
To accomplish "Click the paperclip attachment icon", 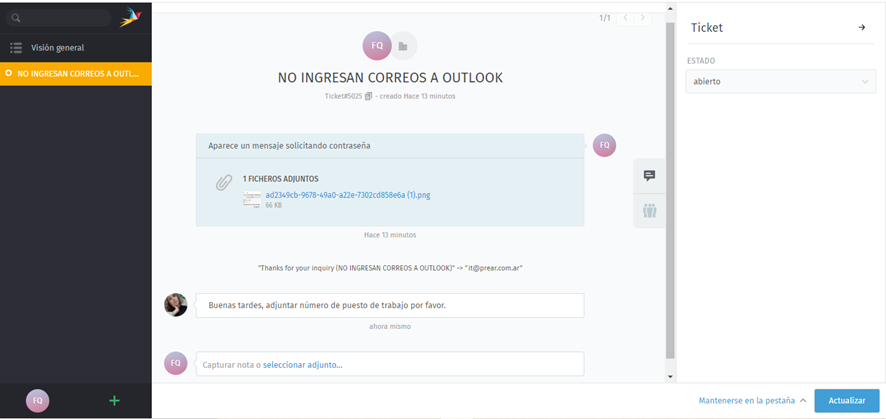I will 224,183.
